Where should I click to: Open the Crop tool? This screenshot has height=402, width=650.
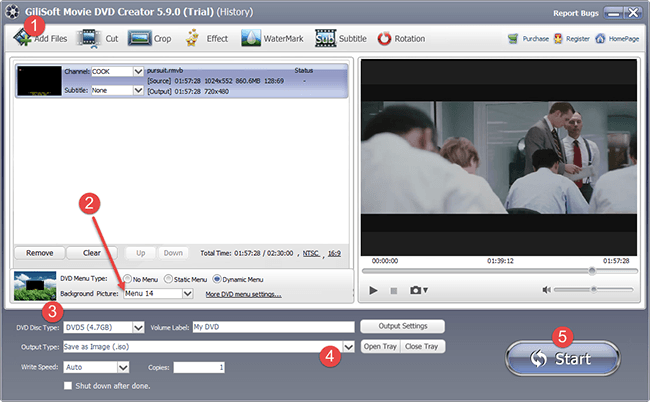(139, 39)
